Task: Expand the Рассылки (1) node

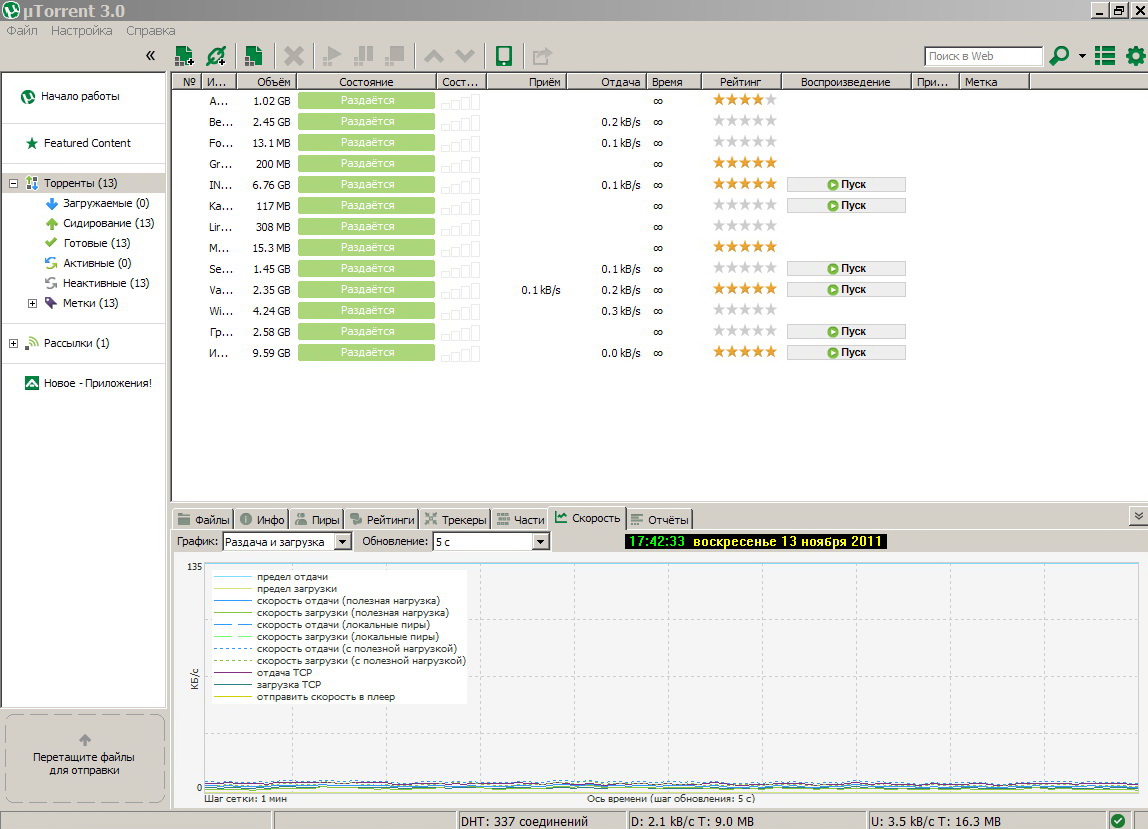Action: 13,343
